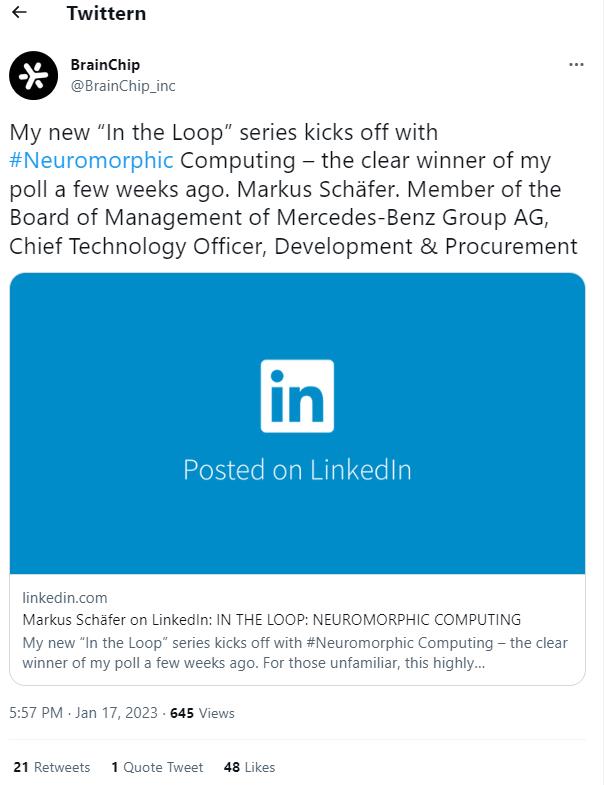The image size is (605, 785).
Task: Click the 'Posted on LinkedIn' caption
Action: coord(297,470)
